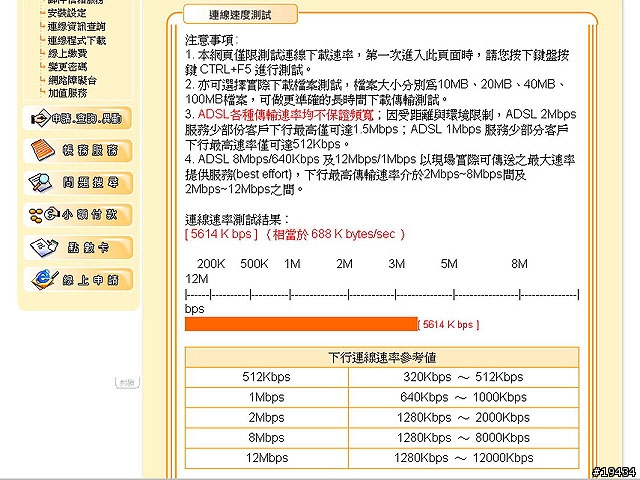Click the 1Mbps plan cell in the table
The width and height of the screenshot is (640, 480).
pos(267,397)
